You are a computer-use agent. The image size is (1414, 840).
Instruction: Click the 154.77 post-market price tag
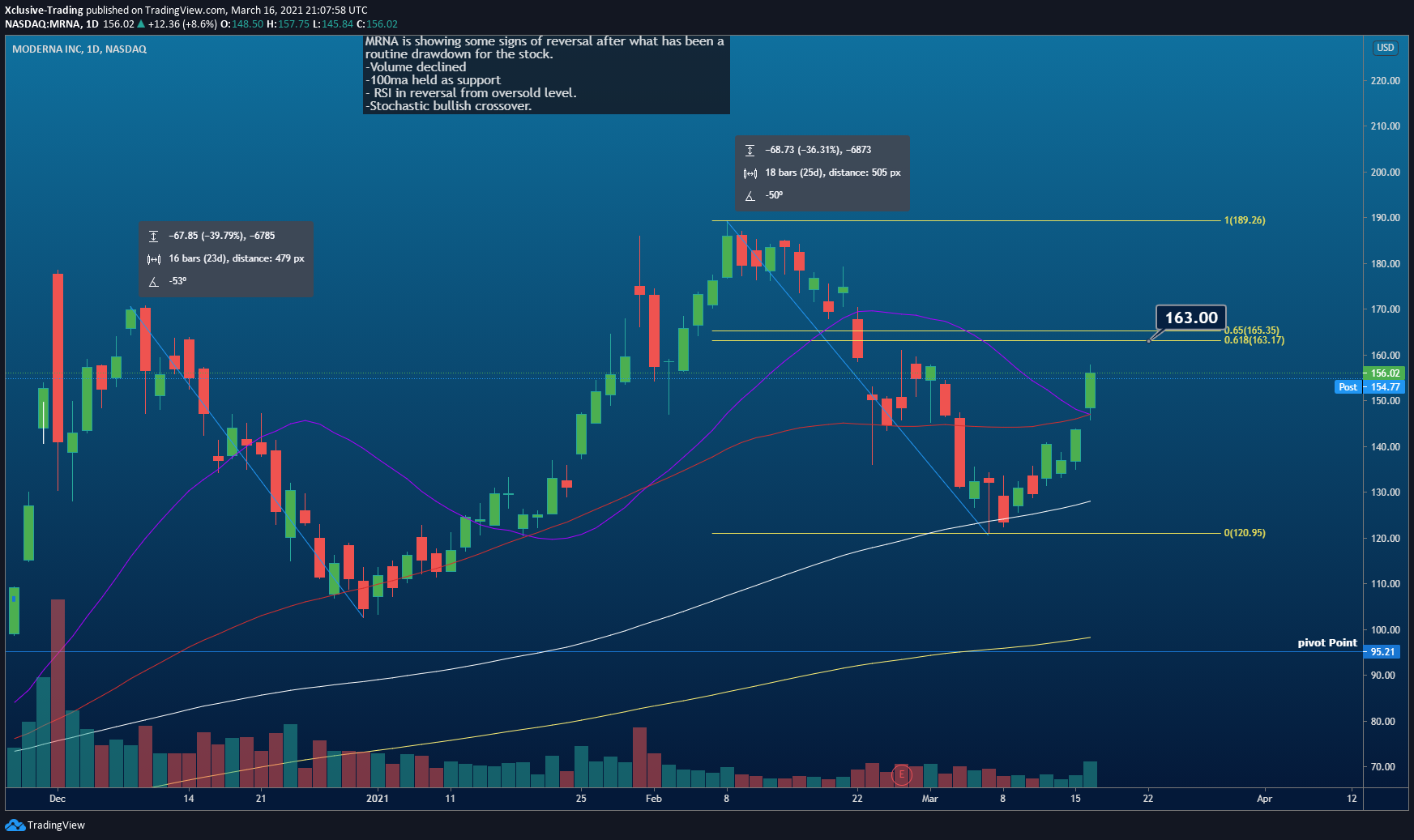pyautogui.click(x=1385, y=387)
